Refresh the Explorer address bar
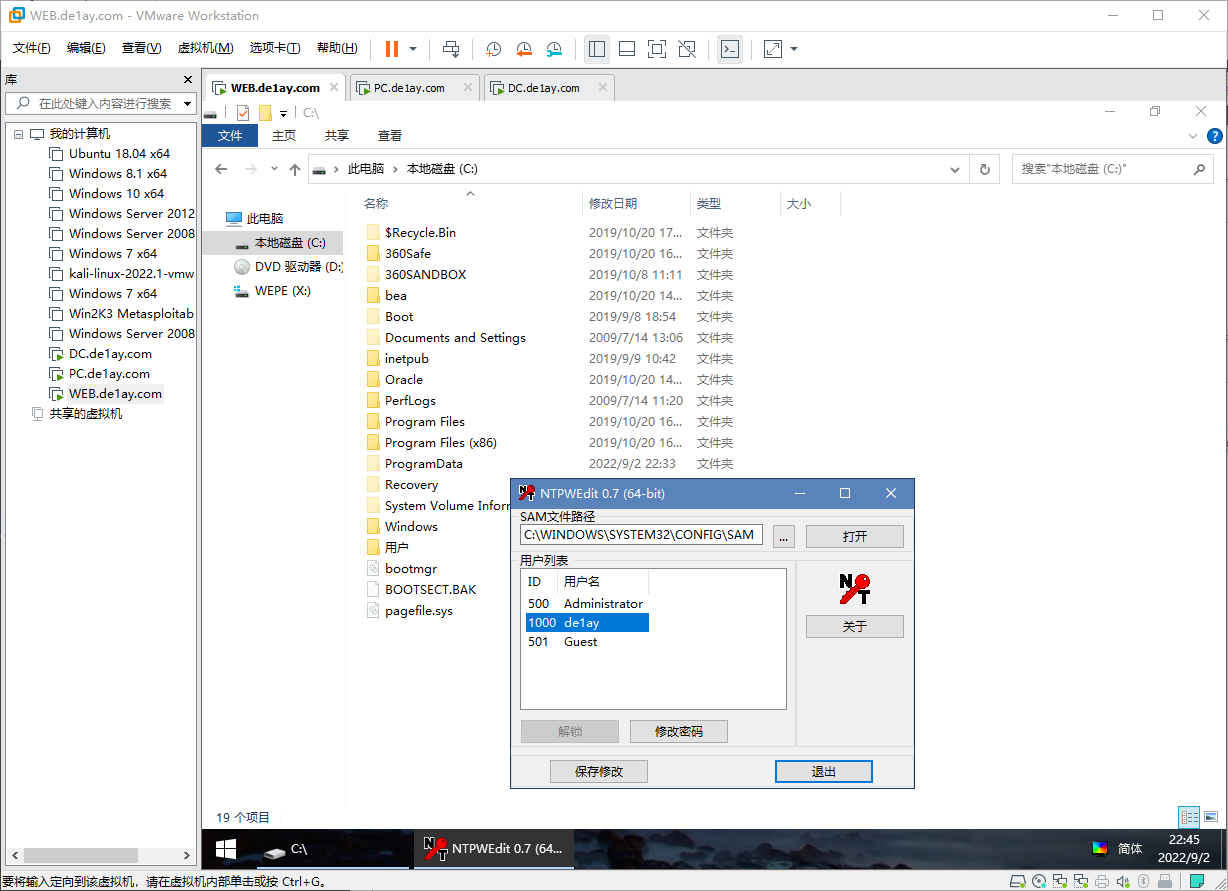The image size is (1228, 891). pyautogui.click(x=985, y=170)
